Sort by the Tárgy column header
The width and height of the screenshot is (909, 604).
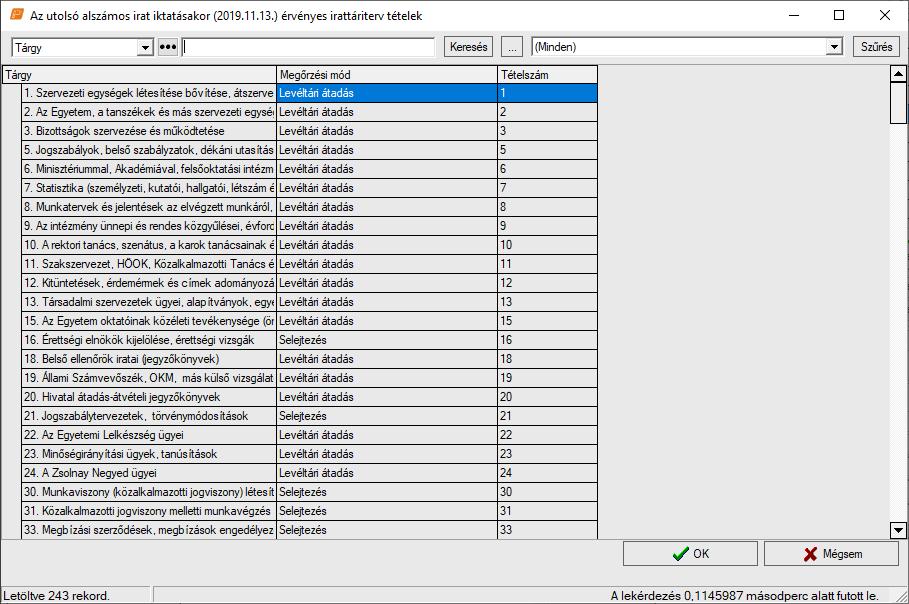(x=140, y=75)
